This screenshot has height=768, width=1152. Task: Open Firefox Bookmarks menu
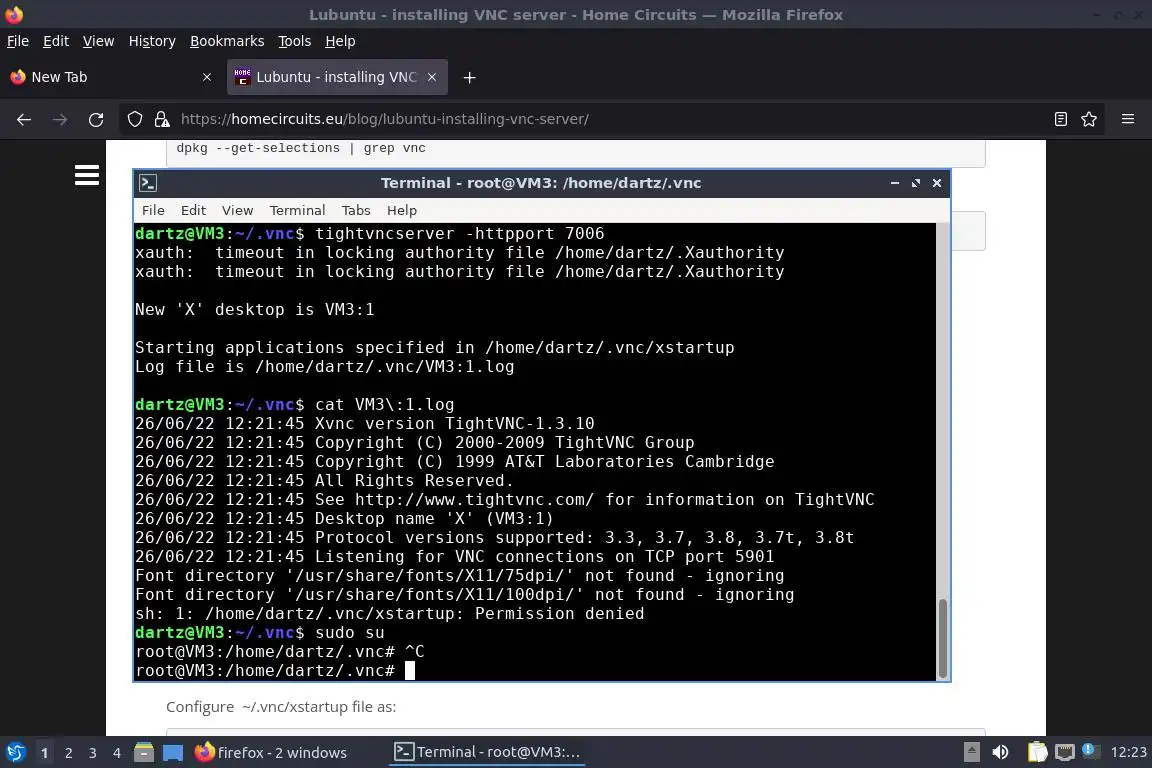pyautogui.click(x=227, y=41)
